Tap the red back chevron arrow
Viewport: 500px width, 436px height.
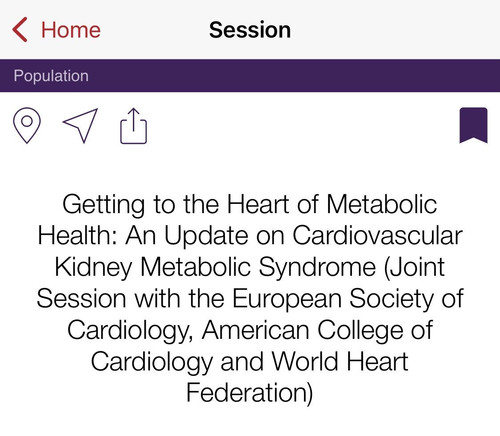[20, 30]
